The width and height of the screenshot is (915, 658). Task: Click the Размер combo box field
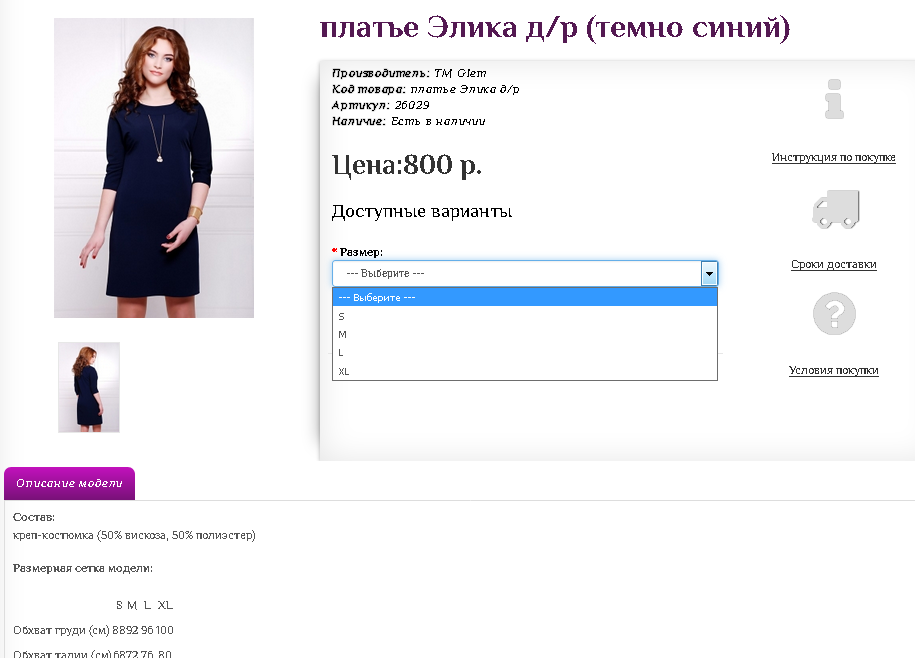525,274
